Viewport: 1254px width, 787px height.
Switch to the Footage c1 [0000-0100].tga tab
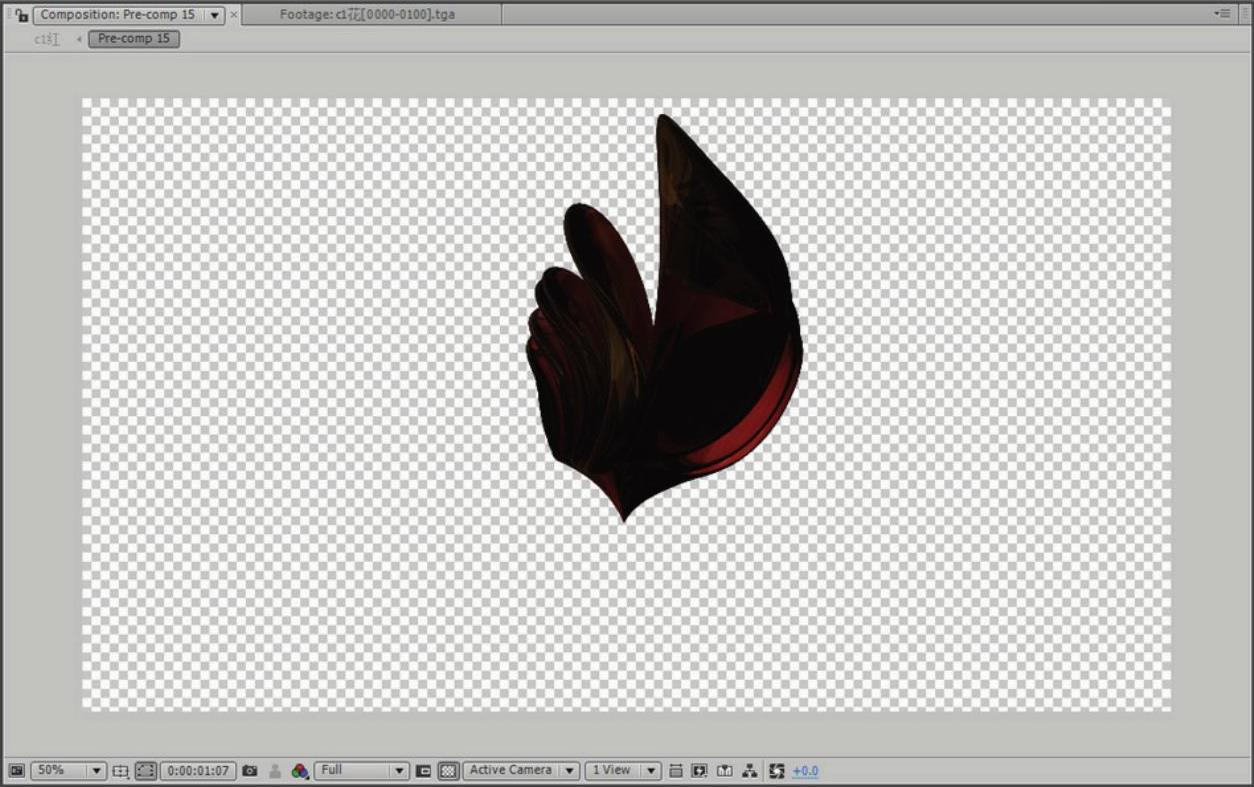(367, 15)
